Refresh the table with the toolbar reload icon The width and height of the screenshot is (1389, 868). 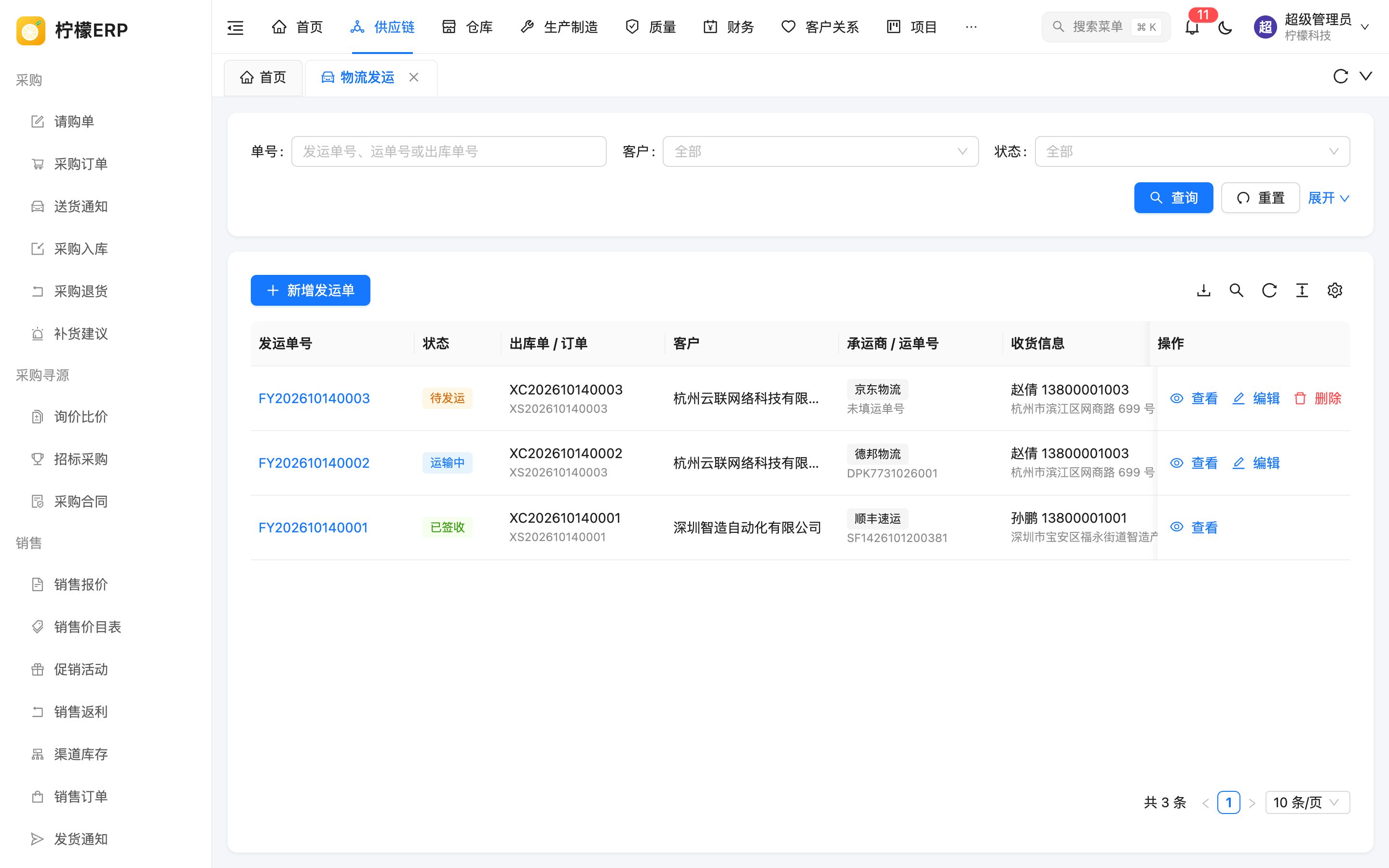coord(1269,290)
